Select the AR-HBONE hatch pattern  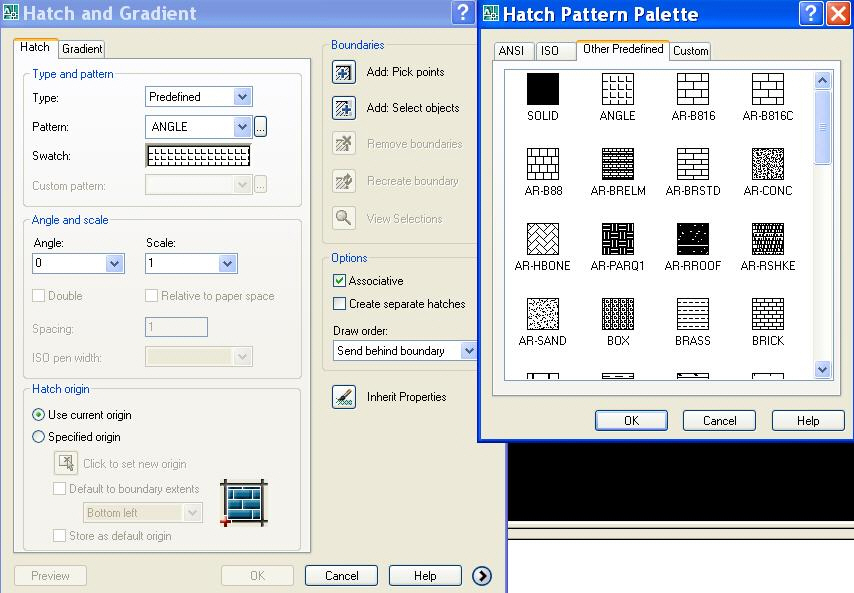pos(542,239)
